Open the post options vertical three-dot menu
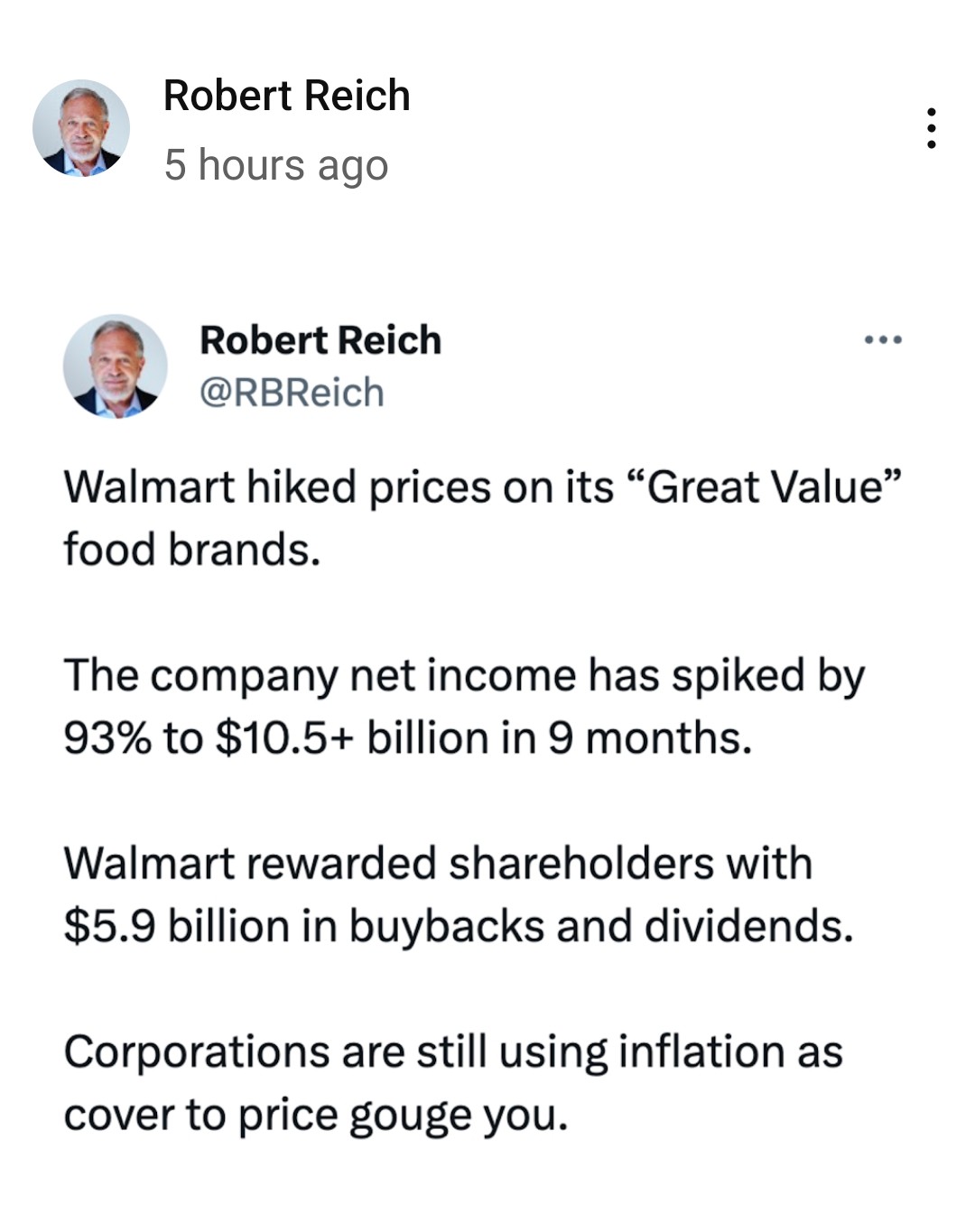The width and height of the screenshot is (975, 1232). pos(931,128)
